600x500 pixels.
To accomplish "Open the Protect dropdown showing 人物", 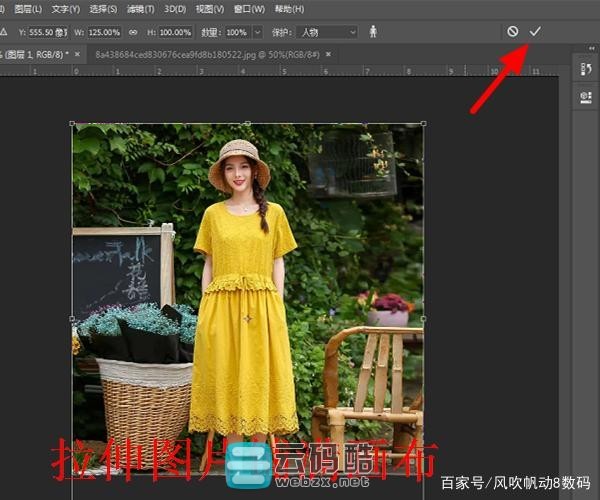I will click(325, 32).
